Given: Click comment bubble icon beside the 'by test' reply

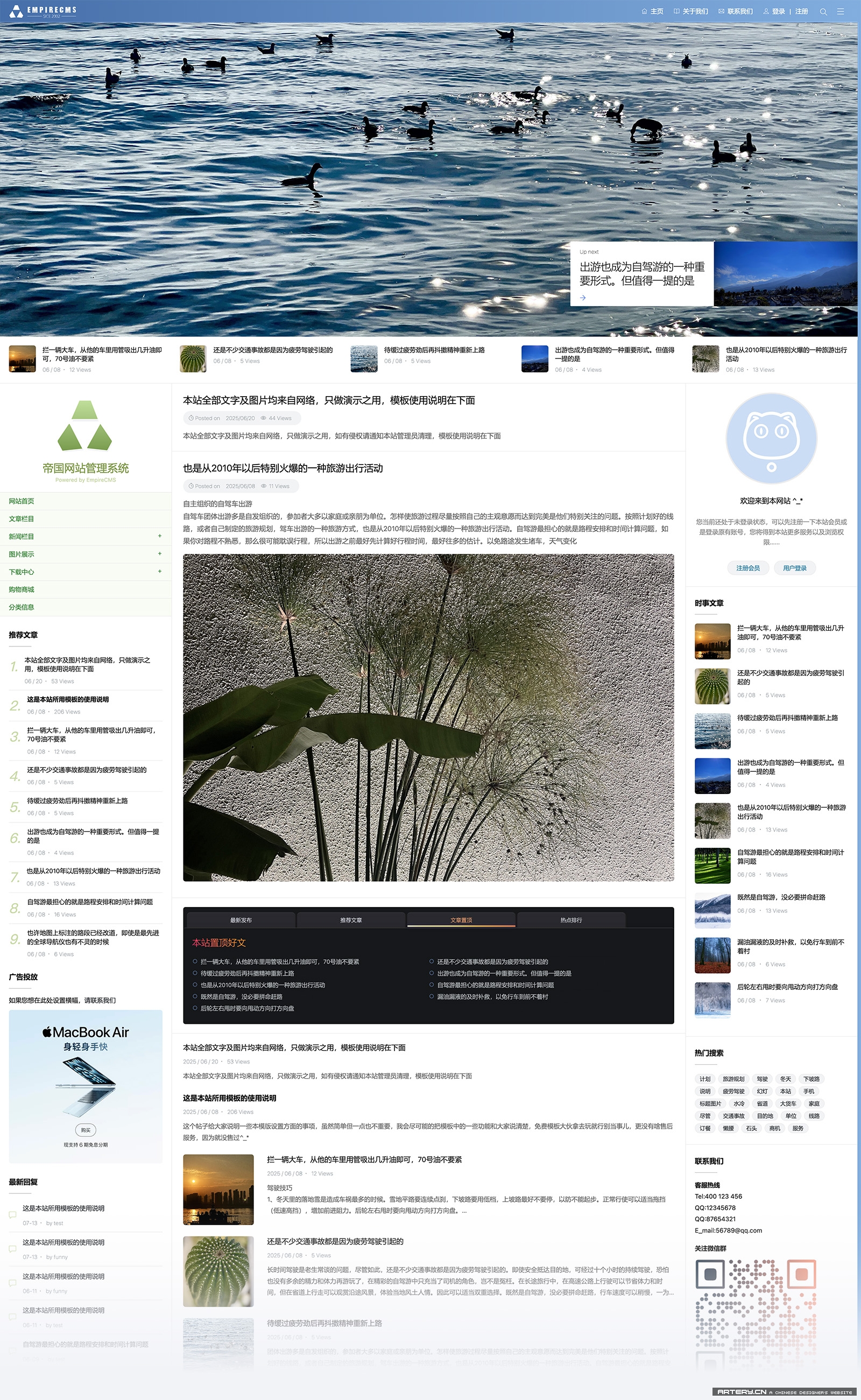Looking at the screenshot, I should [12, 1214].
